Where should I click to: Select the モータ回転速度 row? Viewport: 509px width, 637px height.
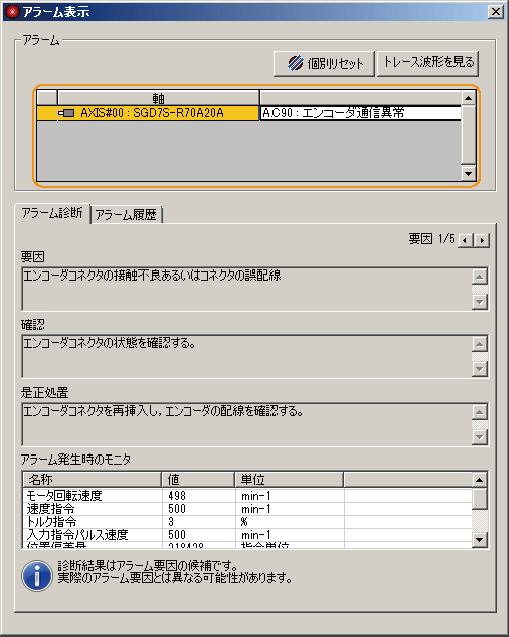247,496
